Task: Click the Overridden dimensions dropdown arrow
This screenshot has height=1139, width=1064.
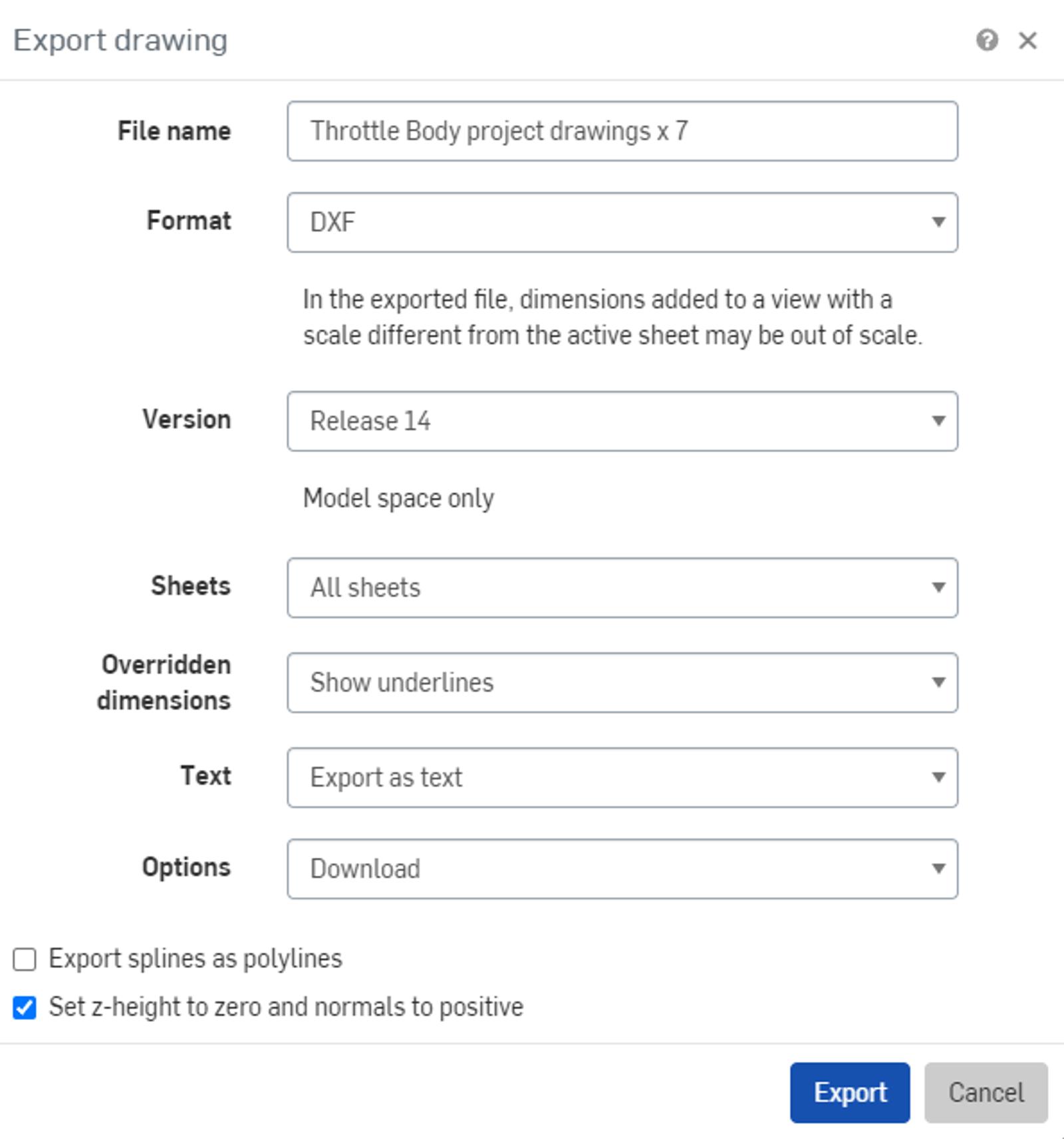Action: (x=938, y=682)
